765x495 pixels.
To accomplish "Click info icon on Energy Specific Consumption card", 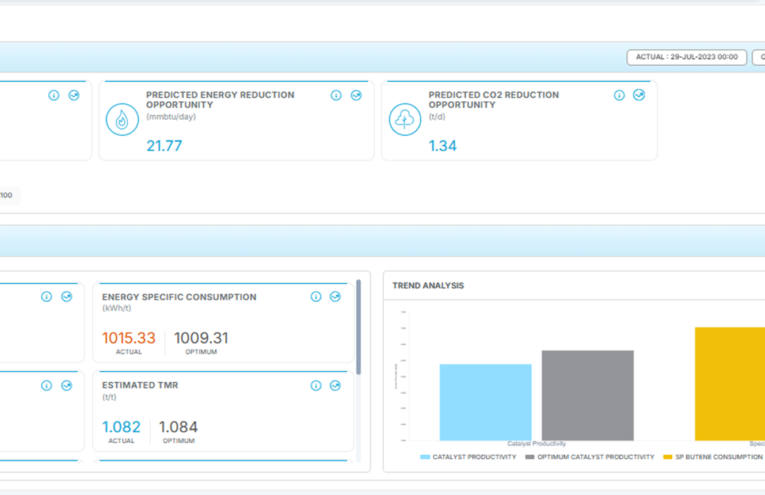I will [x=316, y=297].
